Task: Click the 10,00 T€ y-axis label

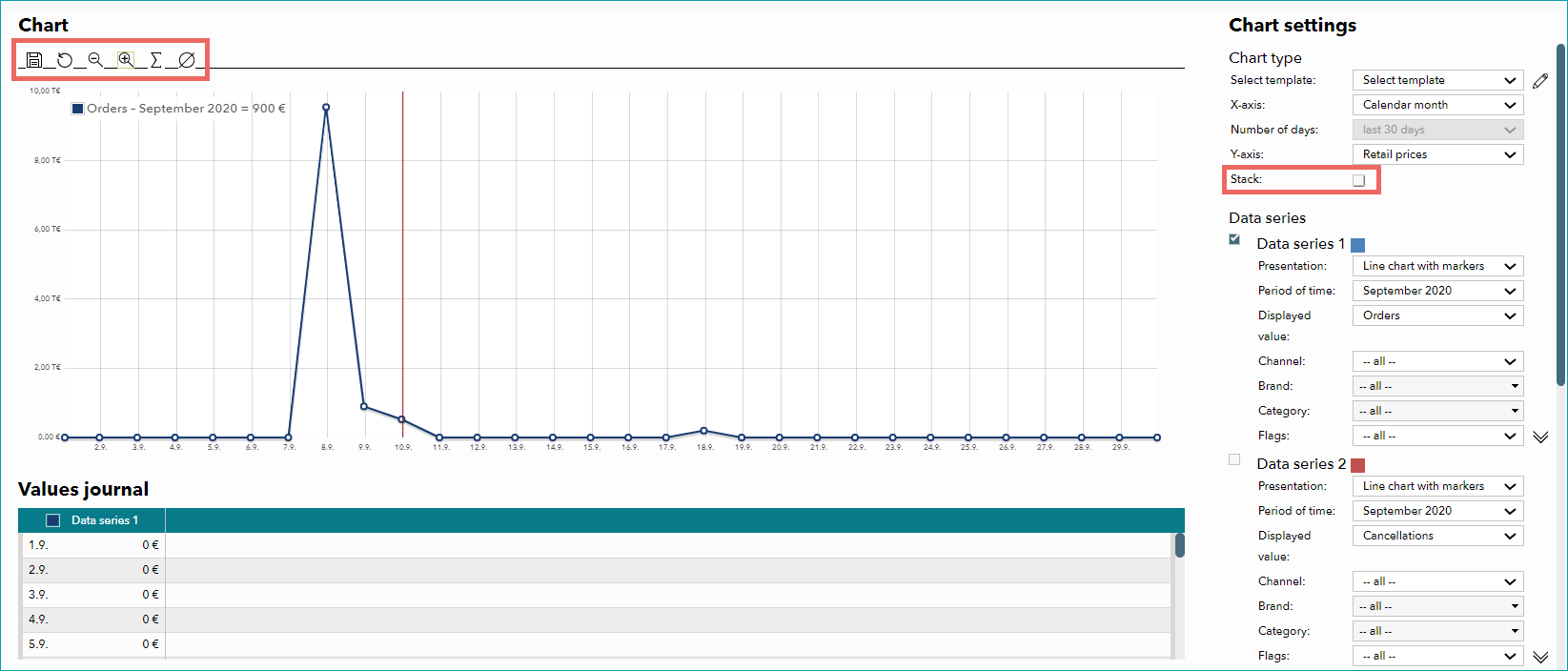Action: coord(45,91)
